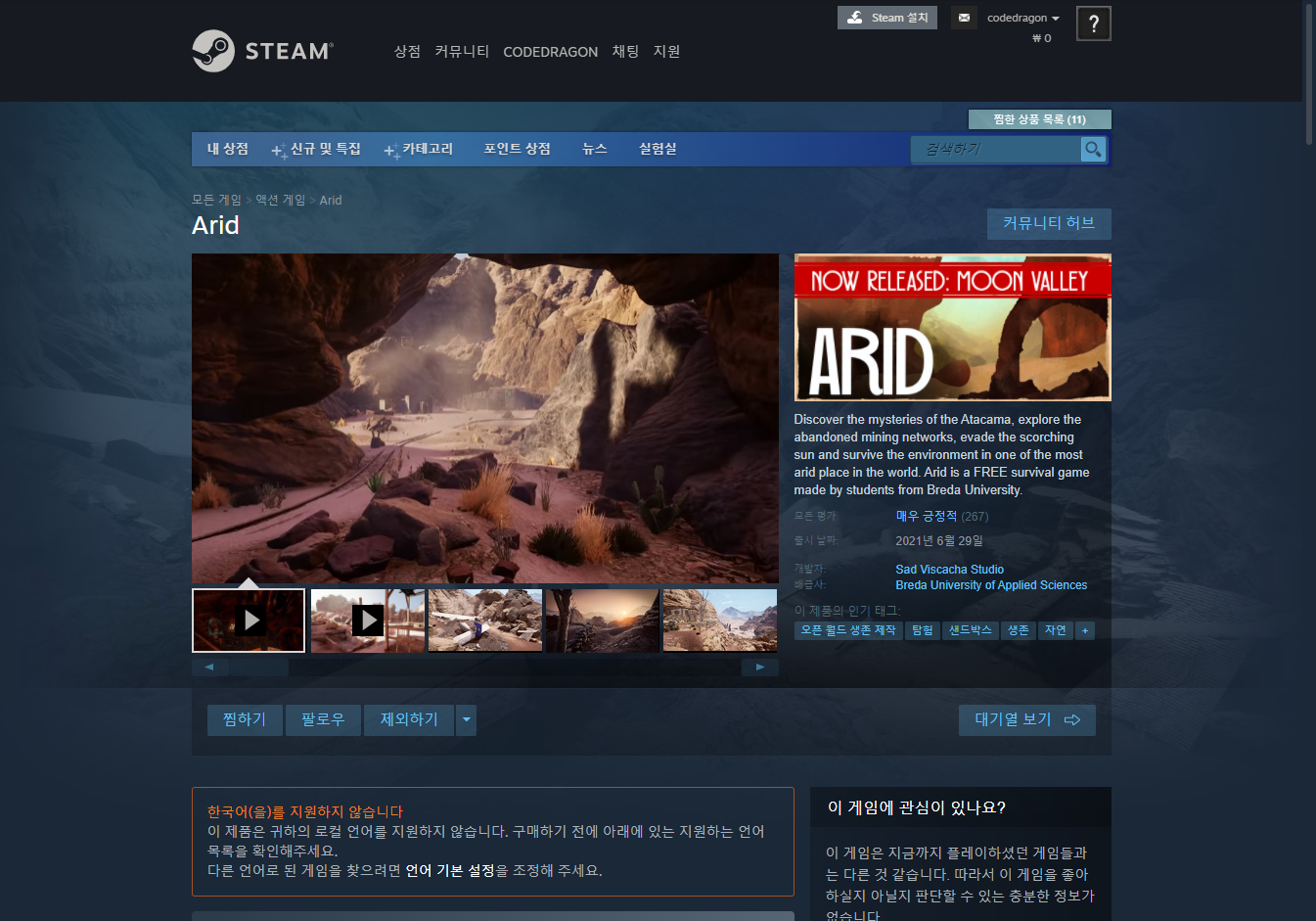Click the ARID Moon Valley header image

953,327
